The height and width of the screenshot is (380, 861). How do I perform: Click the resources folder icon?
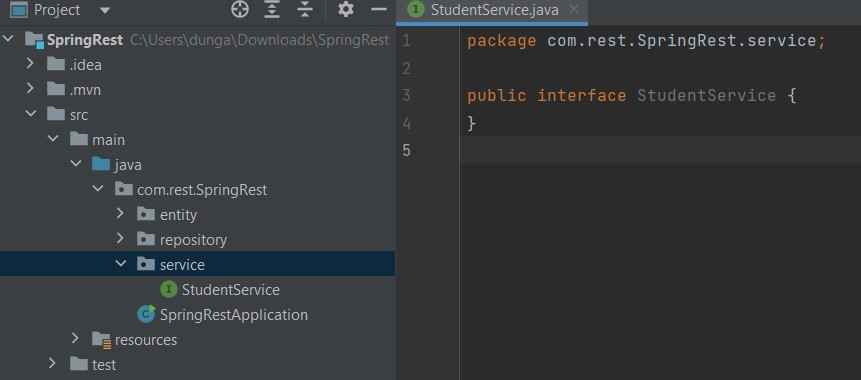[x=102, y=340]
